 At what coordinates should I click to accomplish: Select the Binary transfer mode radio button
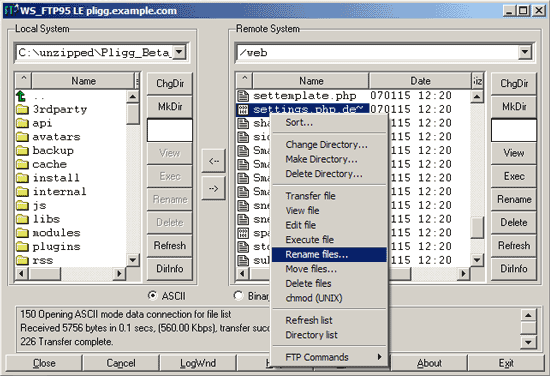tap(238, 296)
